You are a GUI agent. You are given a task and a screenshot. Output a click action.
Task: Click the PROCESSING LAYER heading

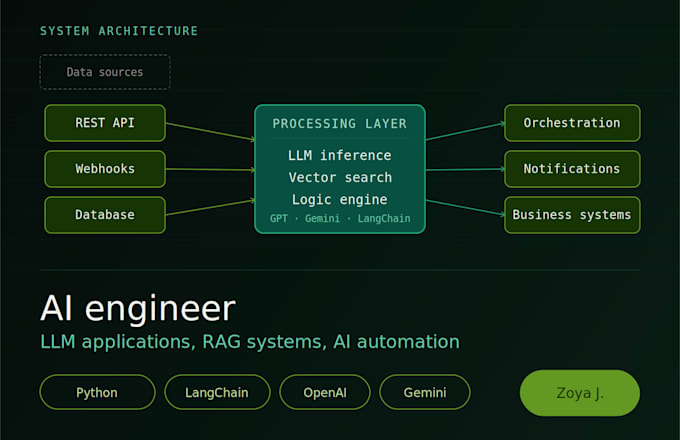coord(340,124)
